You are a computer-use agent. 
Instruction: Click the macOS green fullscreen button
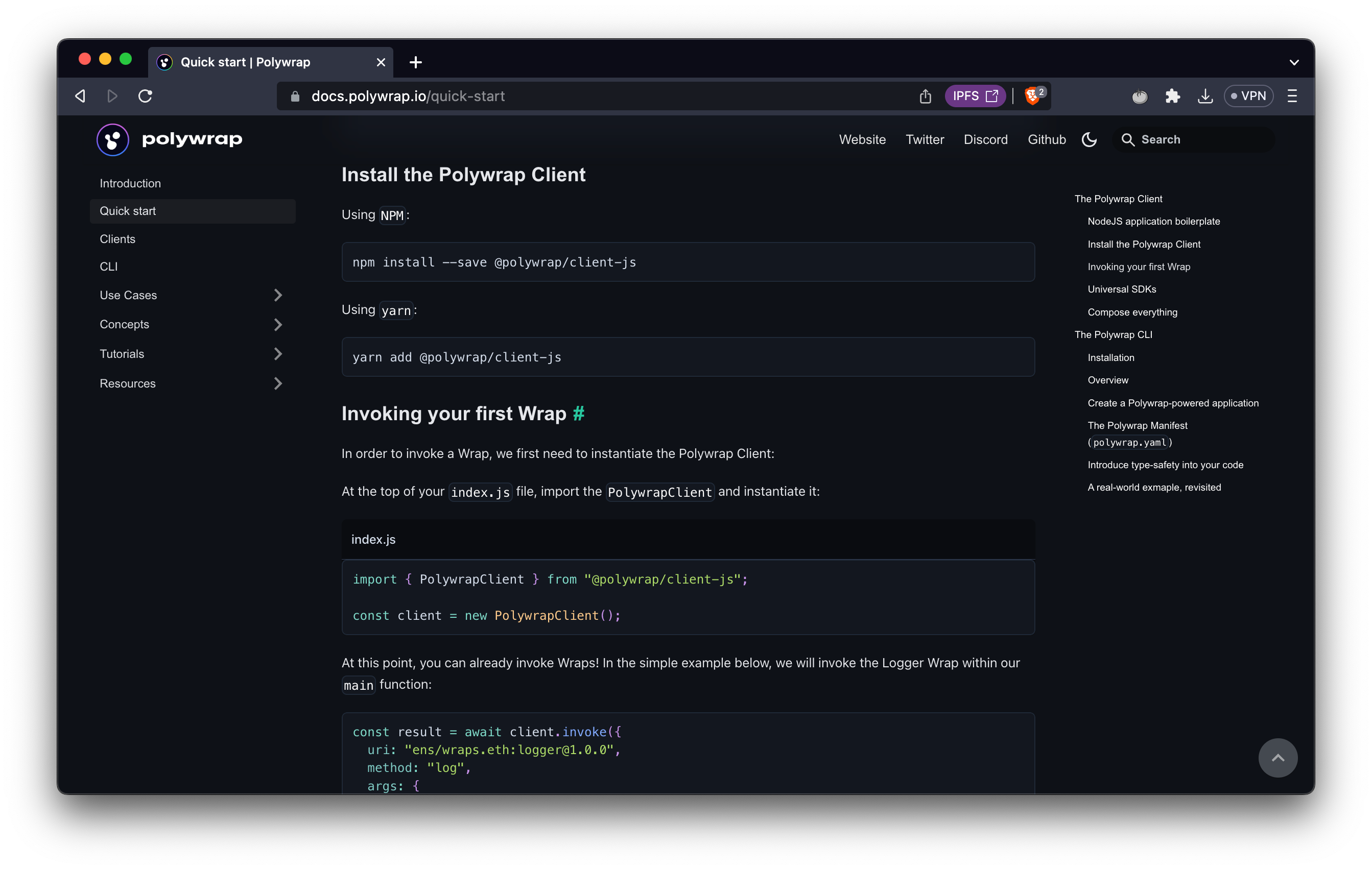(125, 59)
